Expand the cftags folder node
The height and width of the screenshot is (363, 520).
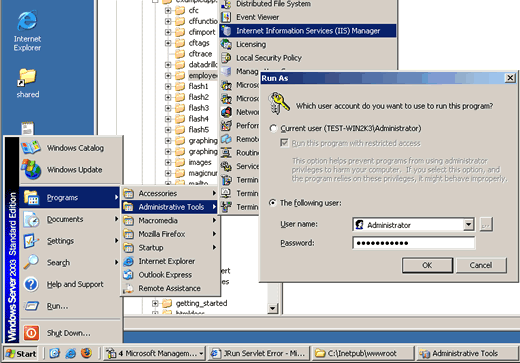pyautogui.click(x=168, y=43)
